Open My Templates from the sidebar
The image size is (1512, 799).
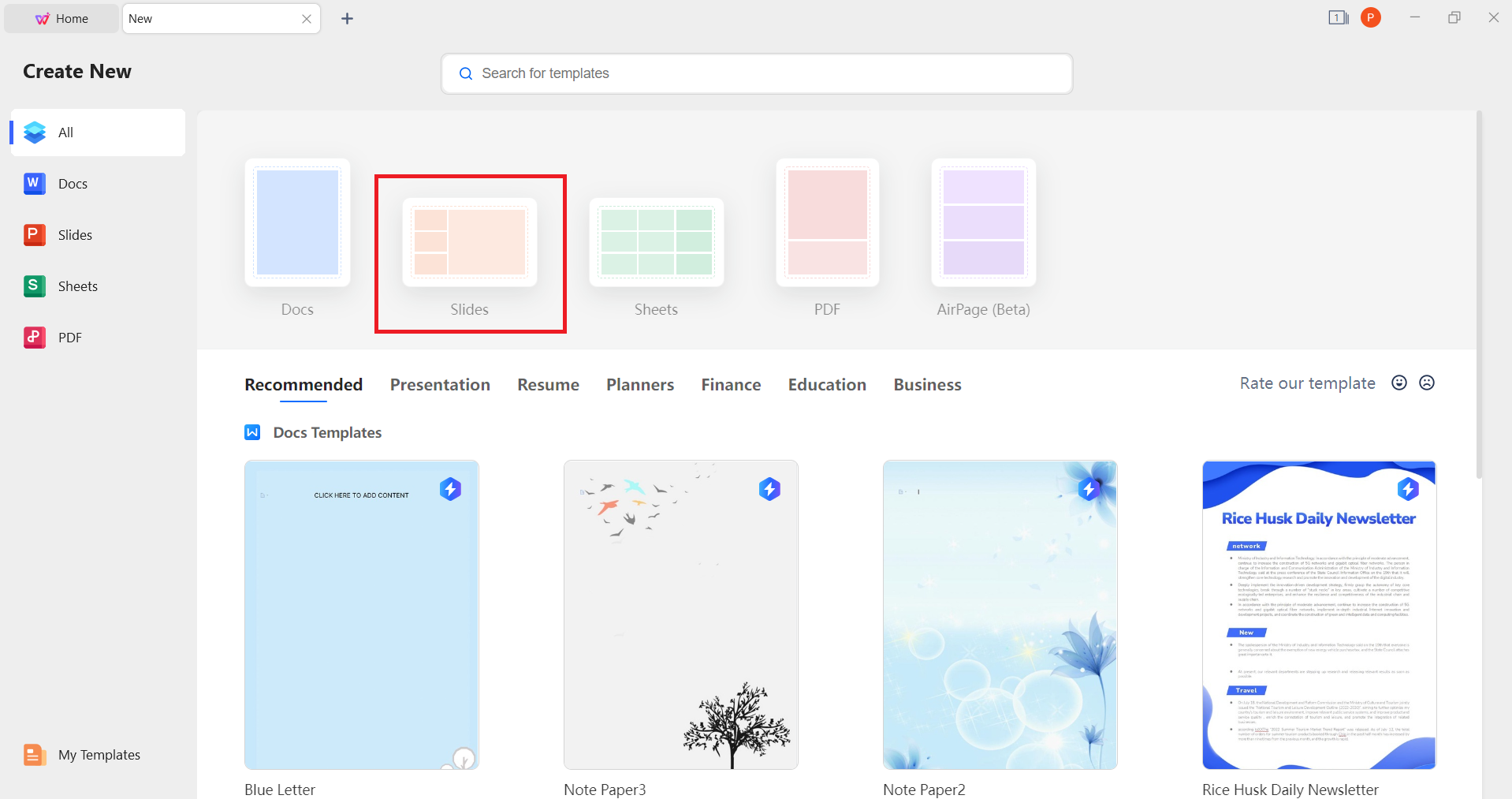pos(99,754)
